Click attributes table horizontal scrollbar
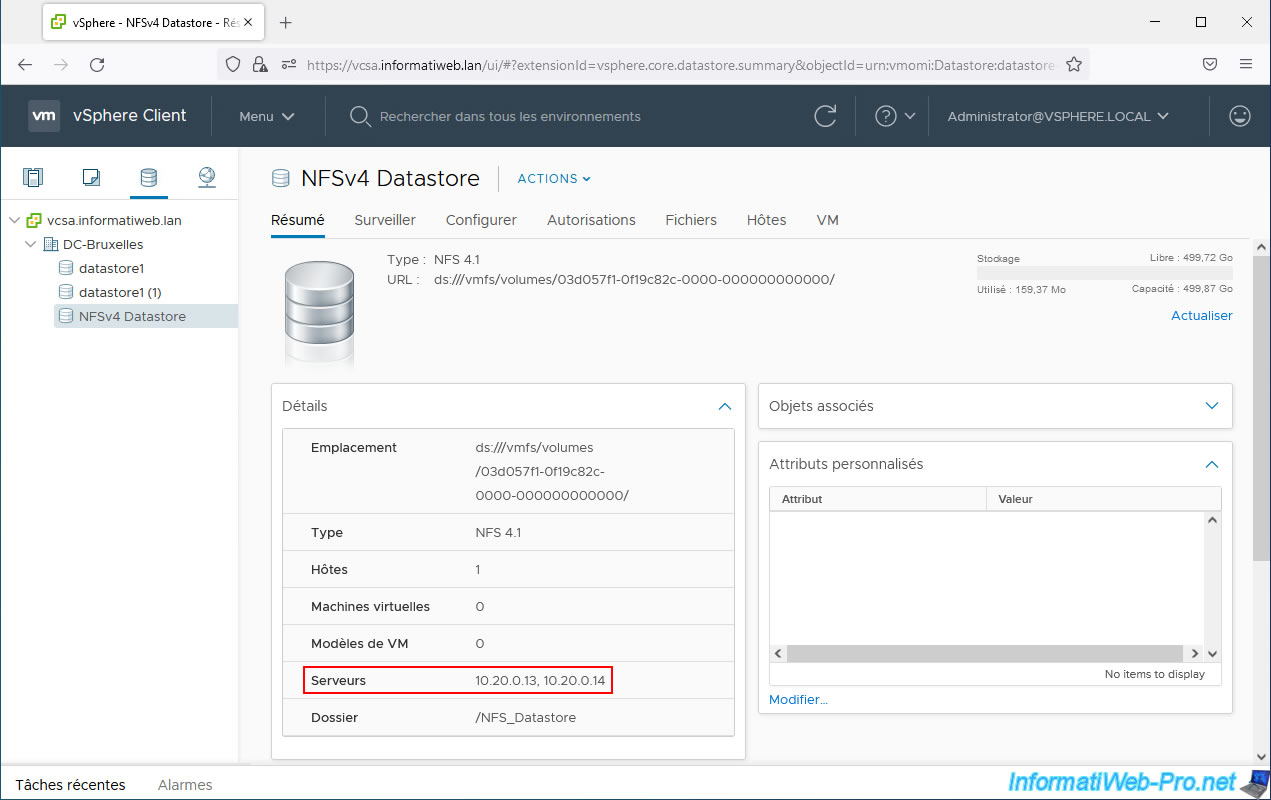Viewport: 1271px width, 800px height. point(986,653)
